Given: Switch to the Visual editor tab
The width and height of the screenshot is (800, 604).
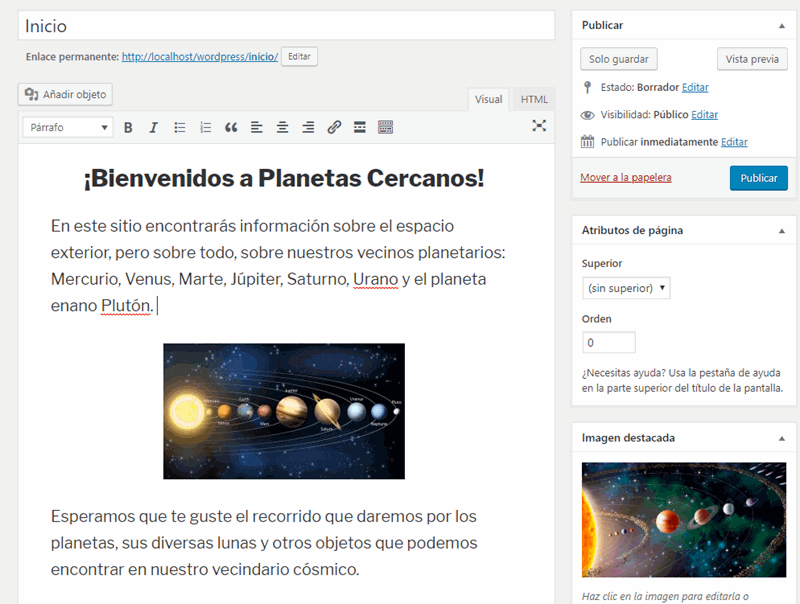Looking at the screenshot, I should pos(488,99).
